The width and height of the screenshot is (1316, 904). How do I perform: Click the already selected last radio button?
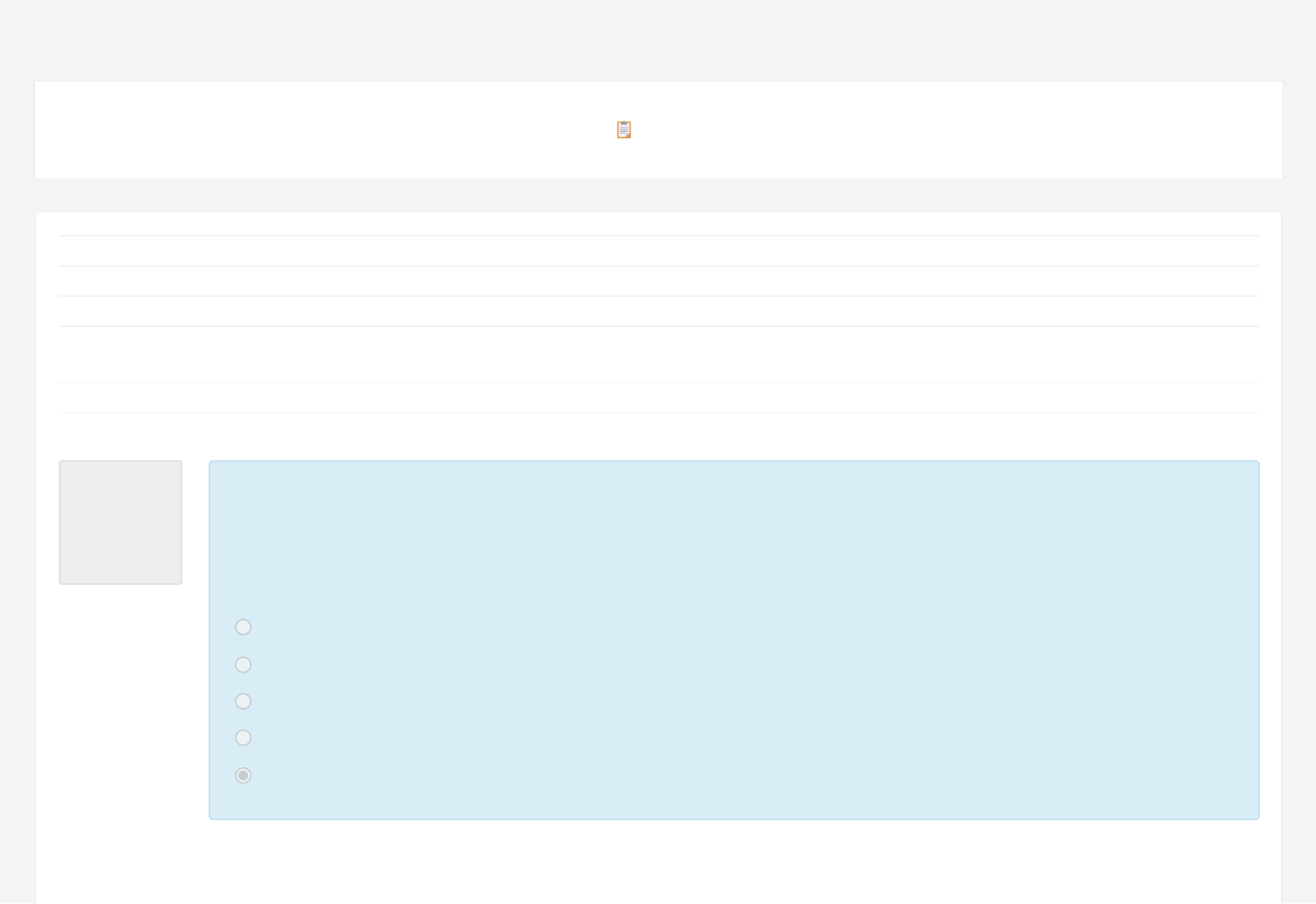point(243,776)
